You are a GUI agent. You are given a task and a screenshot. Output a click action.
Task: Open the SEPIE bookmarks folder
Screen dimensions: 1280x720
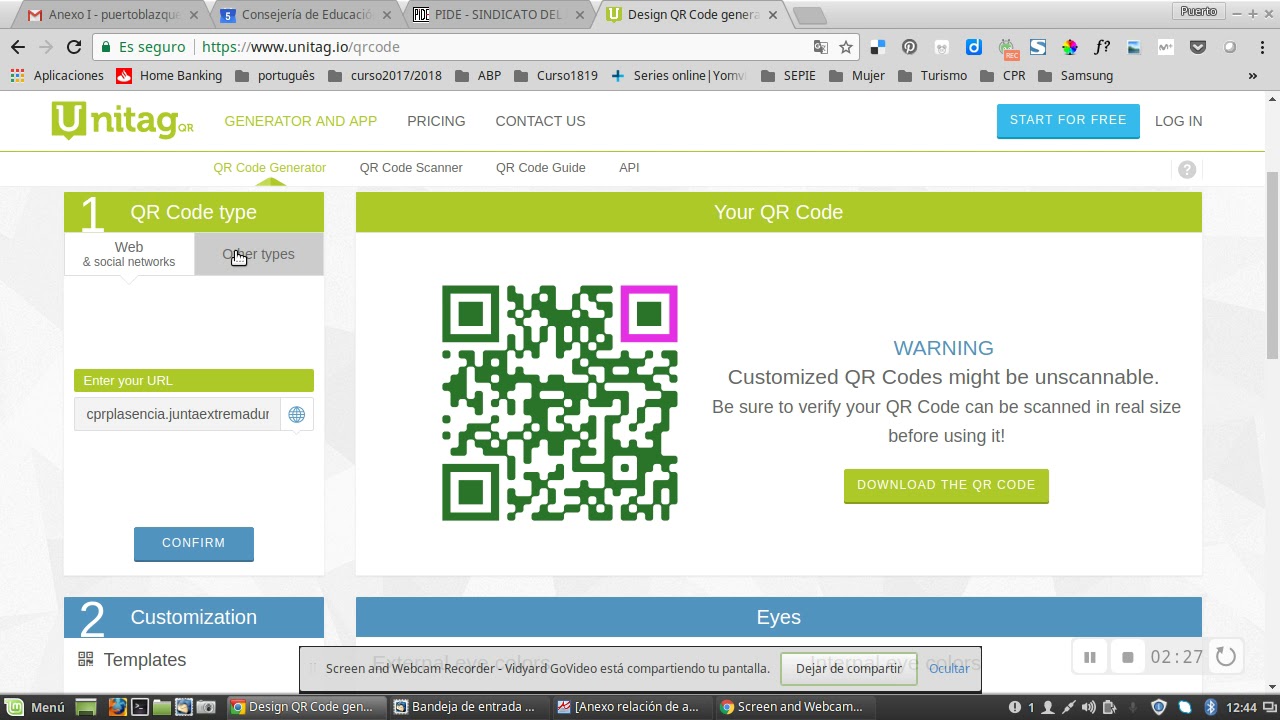pos(789,75)
